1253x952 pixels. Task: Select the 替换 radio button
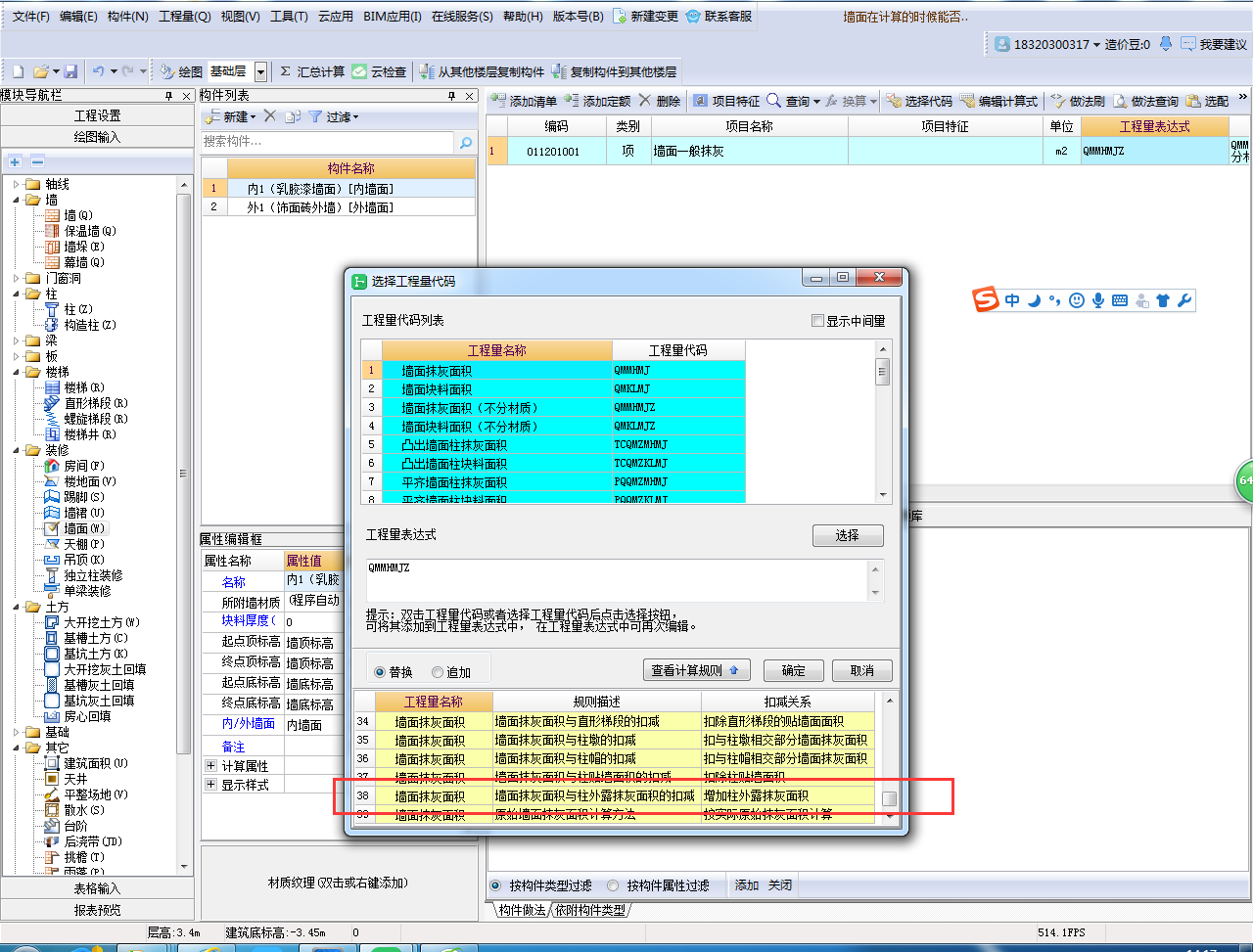(x=380, y=672)
